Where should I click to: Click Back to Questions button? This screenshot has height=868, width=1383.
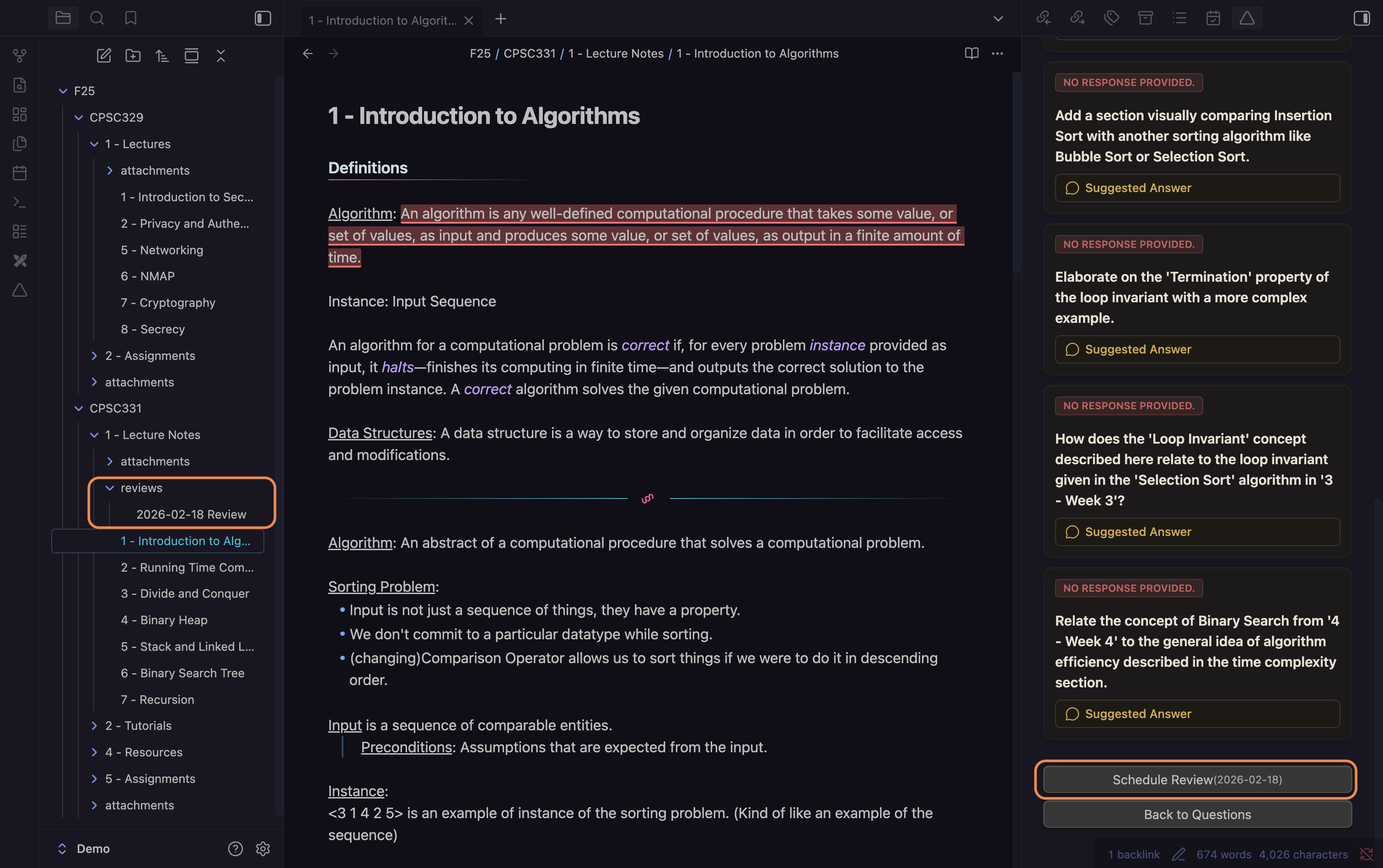pos(1197,814)
